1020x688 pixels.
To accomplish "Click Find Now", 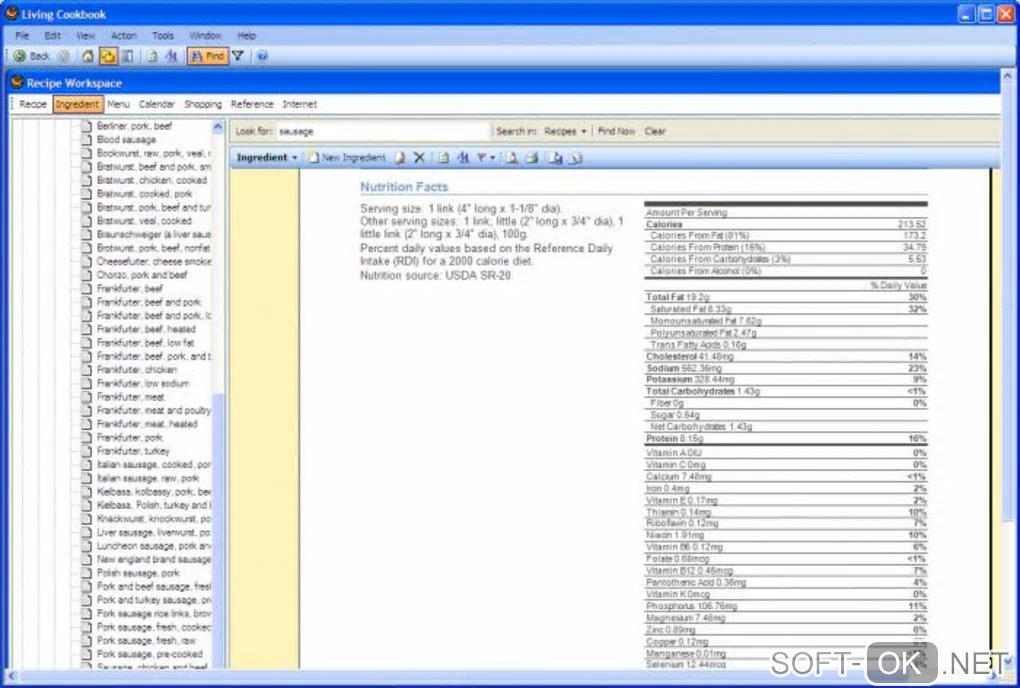I will pyautogui.click(x=616, y=131).
